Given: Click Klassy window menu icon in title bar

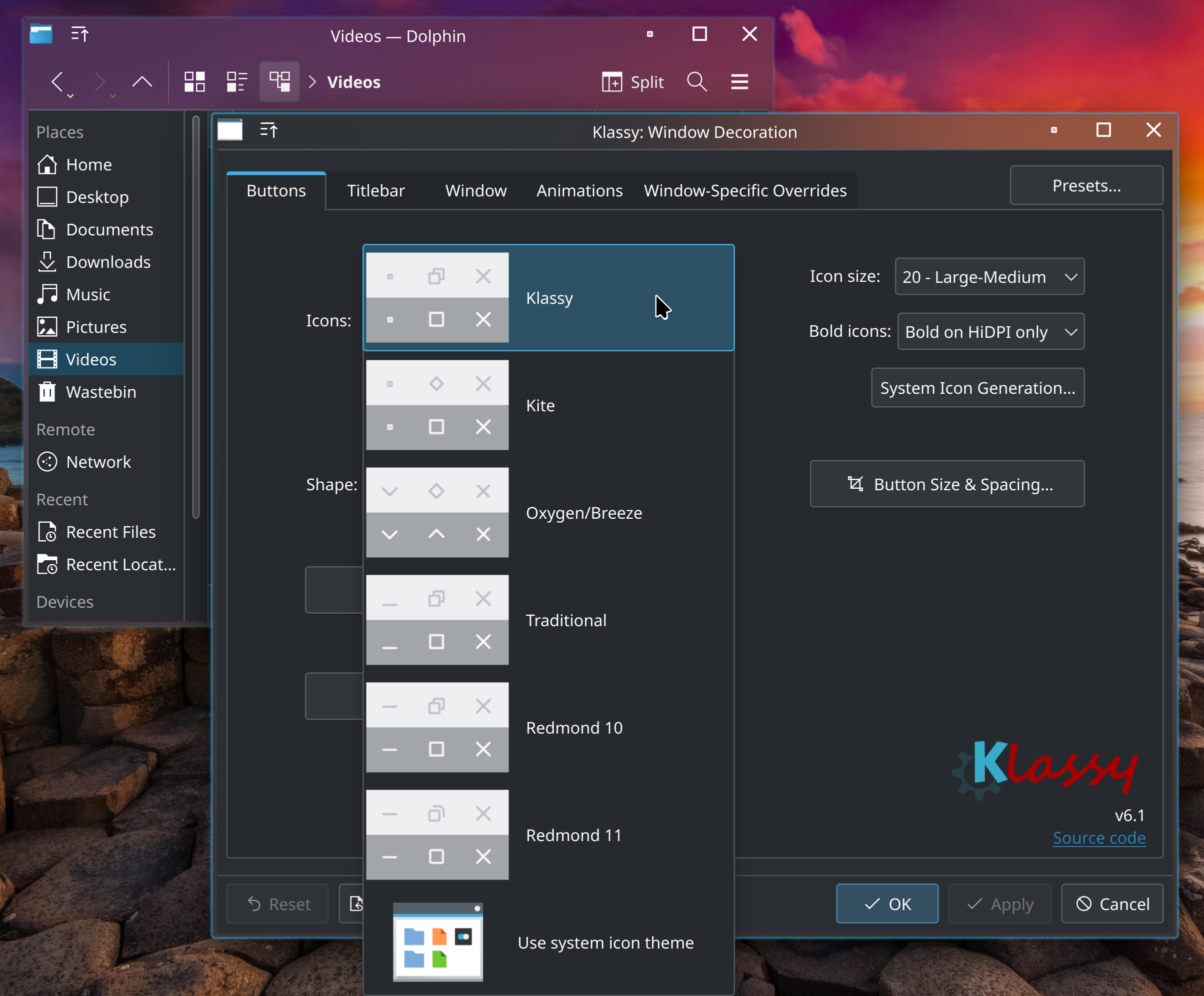Looking at the screenshot, I should tap(230, 130).
